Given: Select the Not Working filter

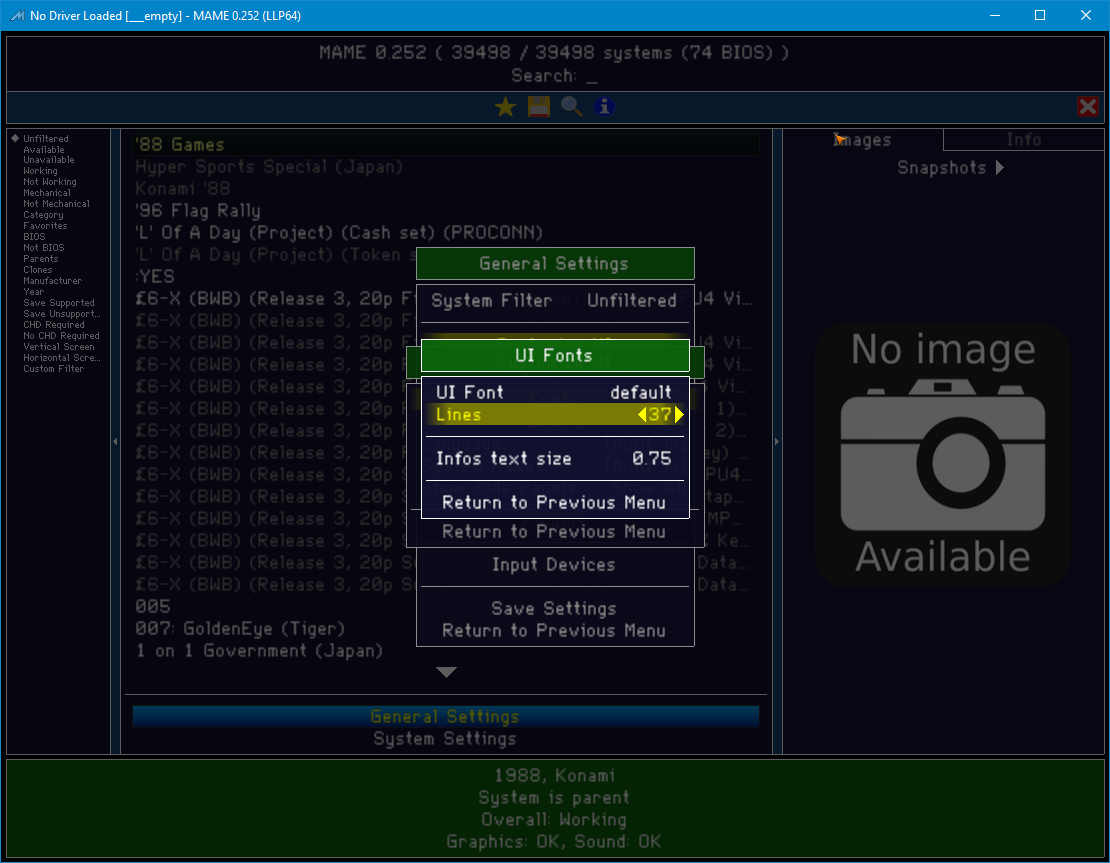Looking at the screenshot, I should click(50, 181).
